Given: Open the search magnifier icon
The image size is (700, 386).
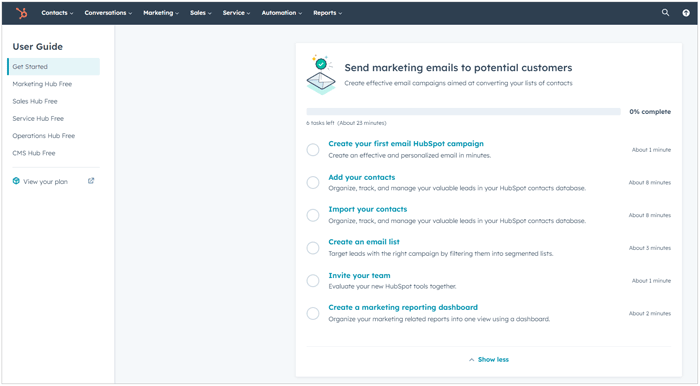Looking at the screenshot, I should point(665,12).
